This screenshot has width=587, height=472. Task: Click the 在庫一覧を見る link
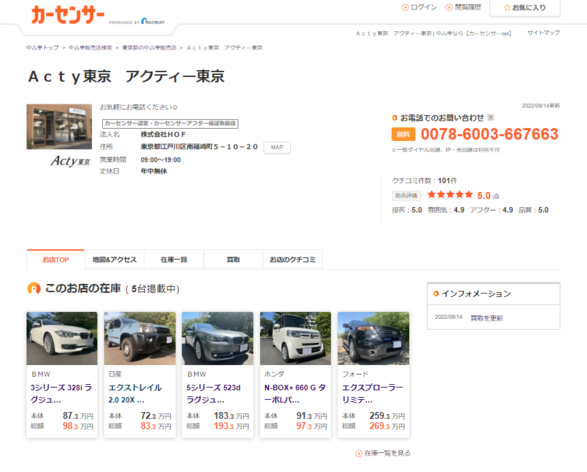click(x=383, y=453)
